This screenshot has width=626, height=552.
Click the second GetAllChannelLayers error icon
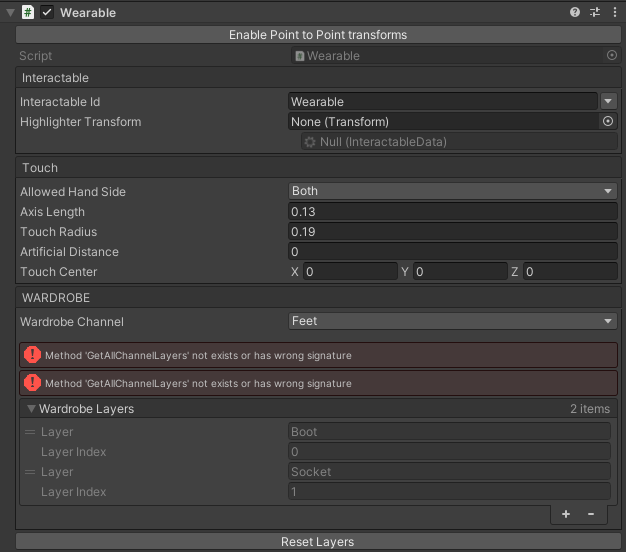(32, 383)
